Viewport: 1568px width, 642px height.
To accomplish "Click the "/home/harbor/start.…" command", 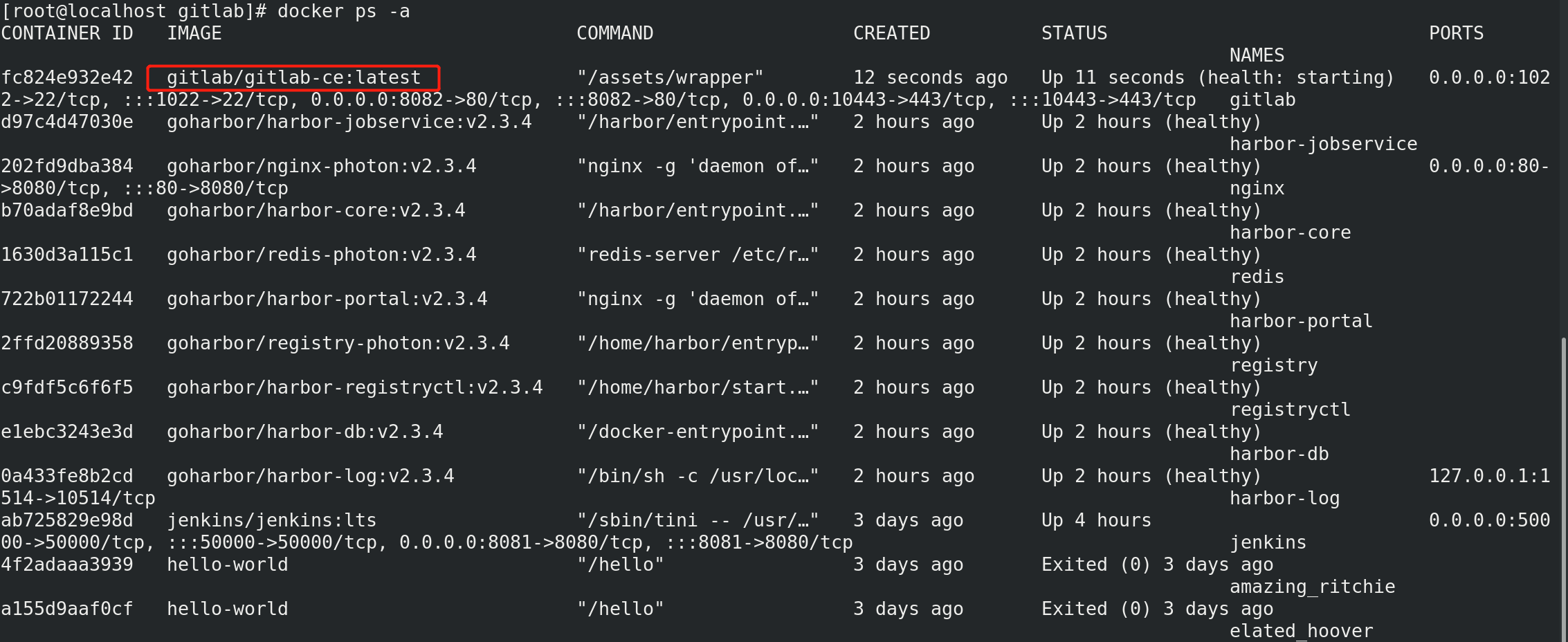I will click(x=698, y=387).
